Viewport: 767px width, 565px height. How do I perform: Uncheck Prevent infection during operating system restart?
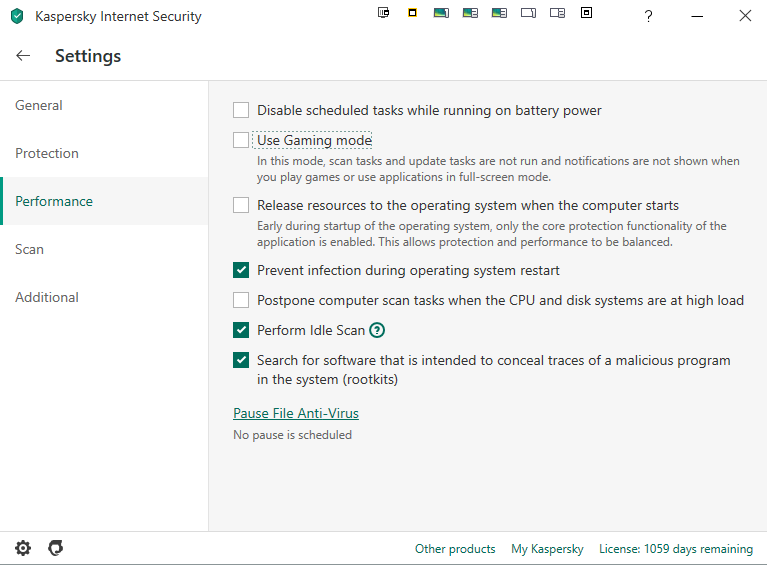click(241, 270)
